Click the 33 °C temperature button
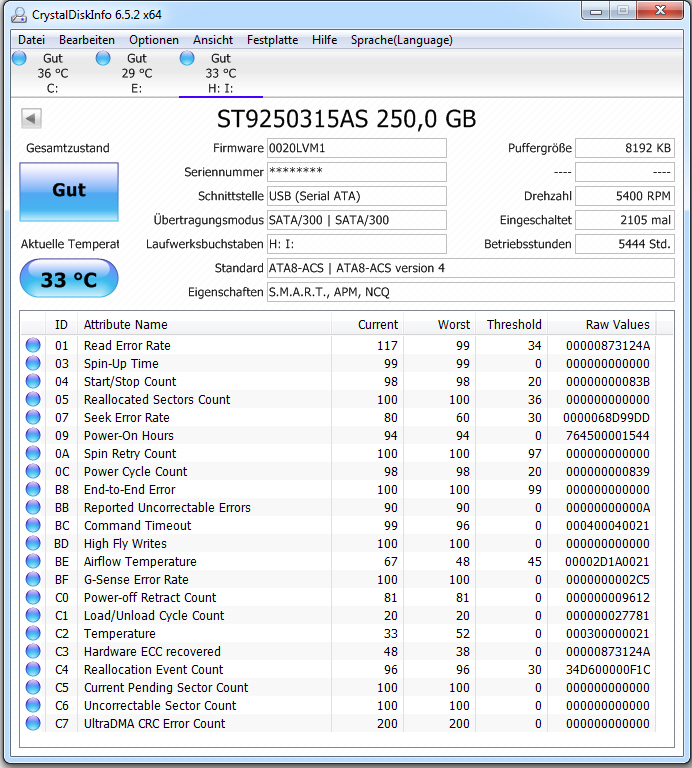The width and height of the screenshot is (692, 768). tap(69, 279)
